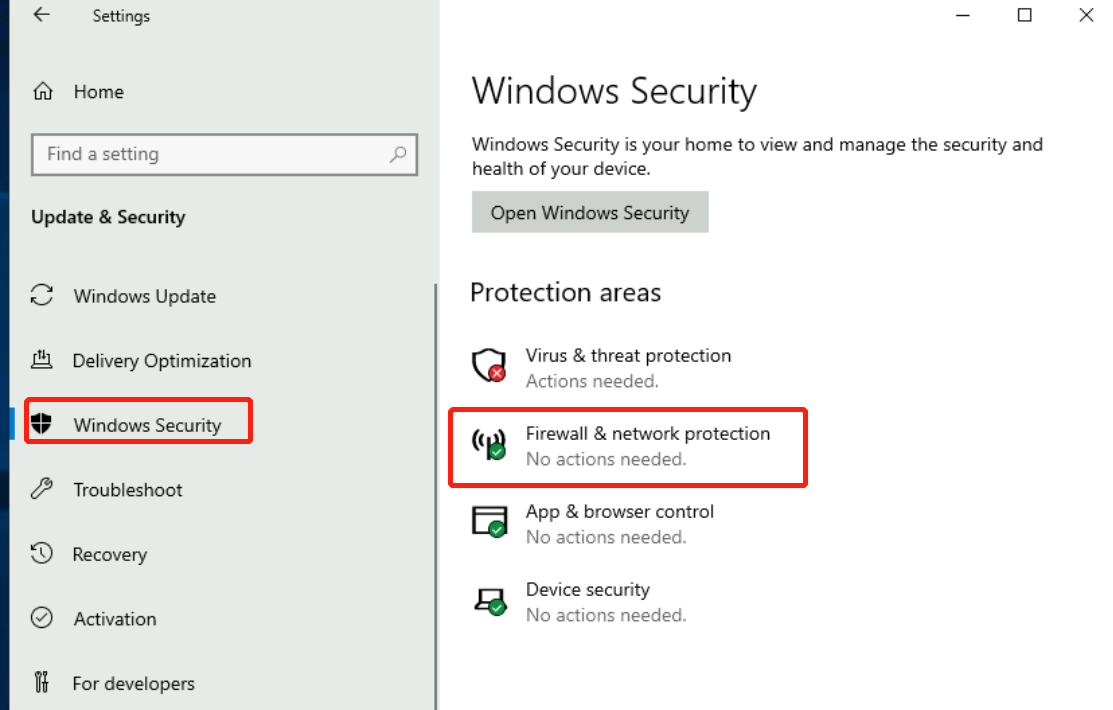
Task: Click the Firewall network antenna icon
Action: (490, 444)
